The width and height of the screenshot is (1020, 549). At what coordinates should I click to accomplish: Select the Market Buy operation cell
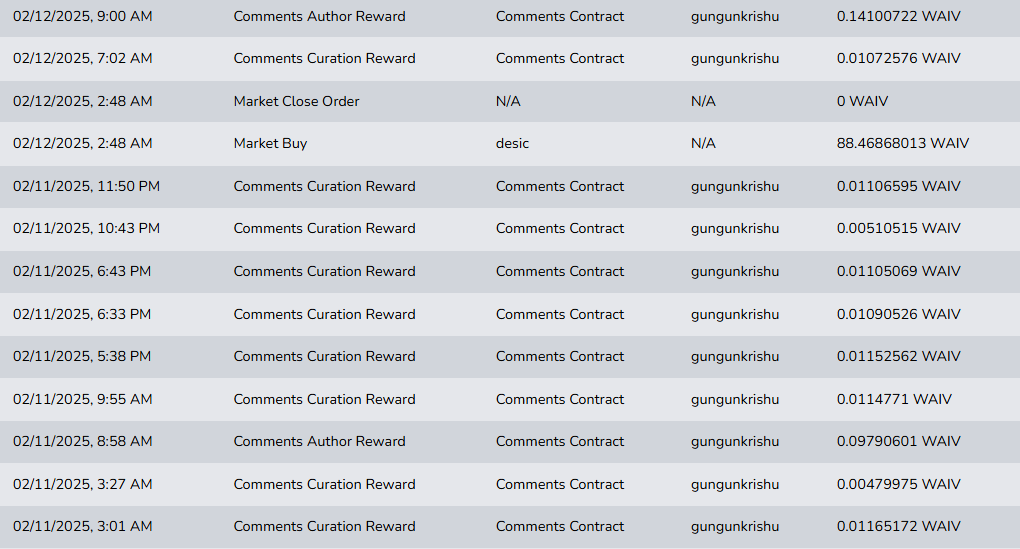(x=270, y=144)
